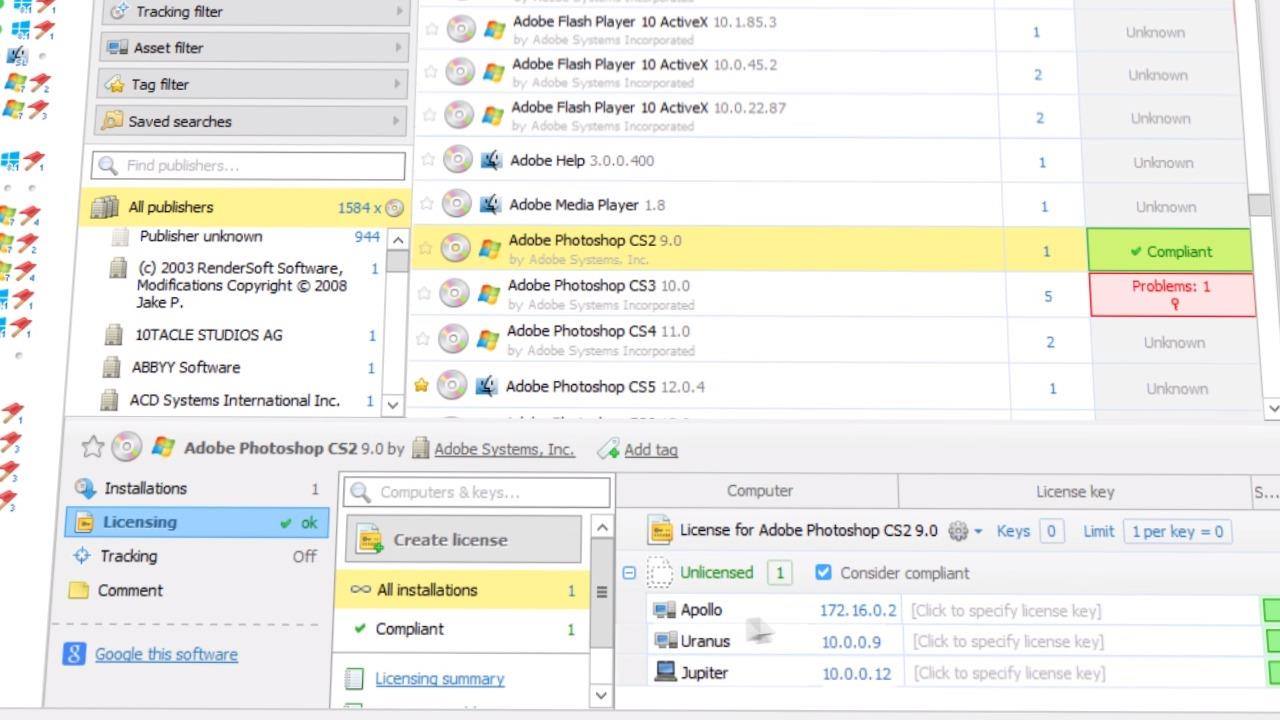Click the magnifier icon in Computers & keys box
This screenshot has height=720, width=1280.
362,492
